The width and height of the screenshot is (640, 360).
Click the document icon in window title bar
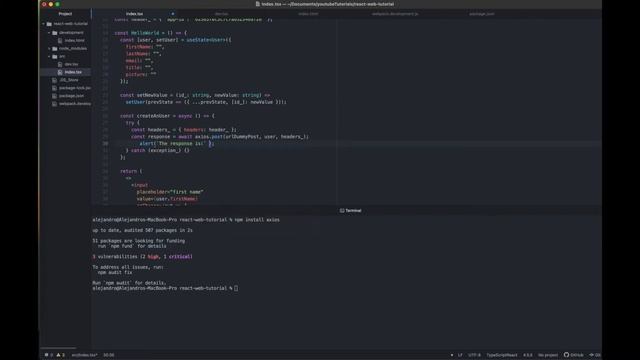click(258, 4)
